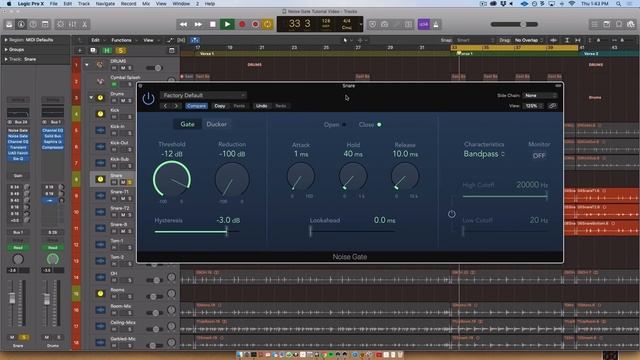The image size is (640, 360).
Task: Open the Note Pads icon
Action: click(x=607, y=24)
